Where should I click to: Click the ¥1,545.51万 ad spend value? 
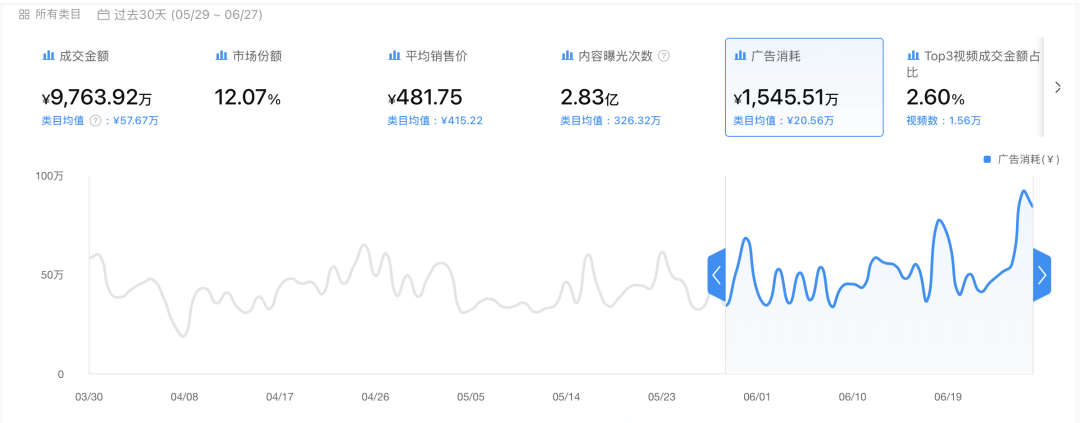click(x=786, y=99)
